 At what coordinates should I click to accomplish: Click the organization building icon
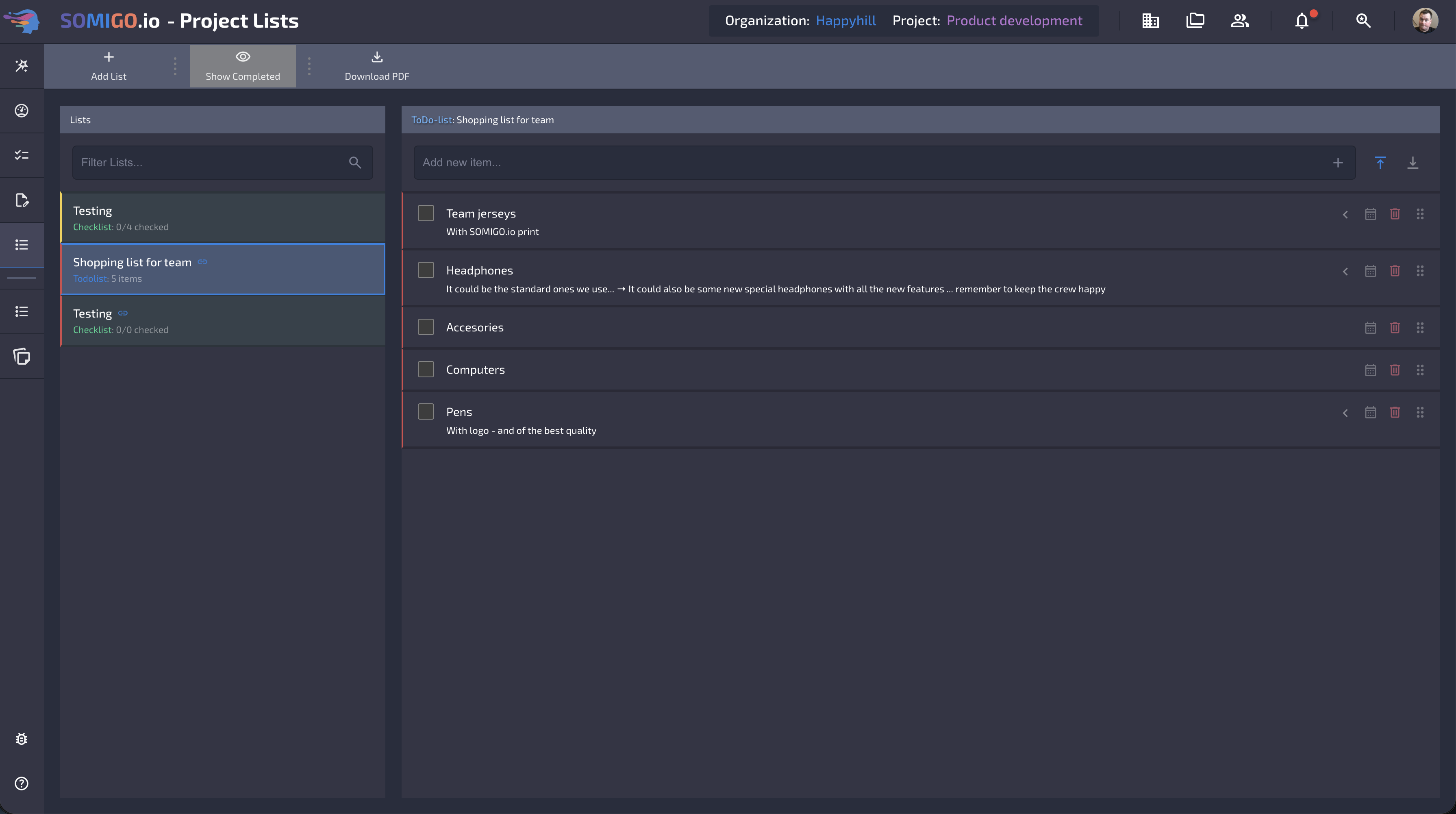pos(1150,22)
